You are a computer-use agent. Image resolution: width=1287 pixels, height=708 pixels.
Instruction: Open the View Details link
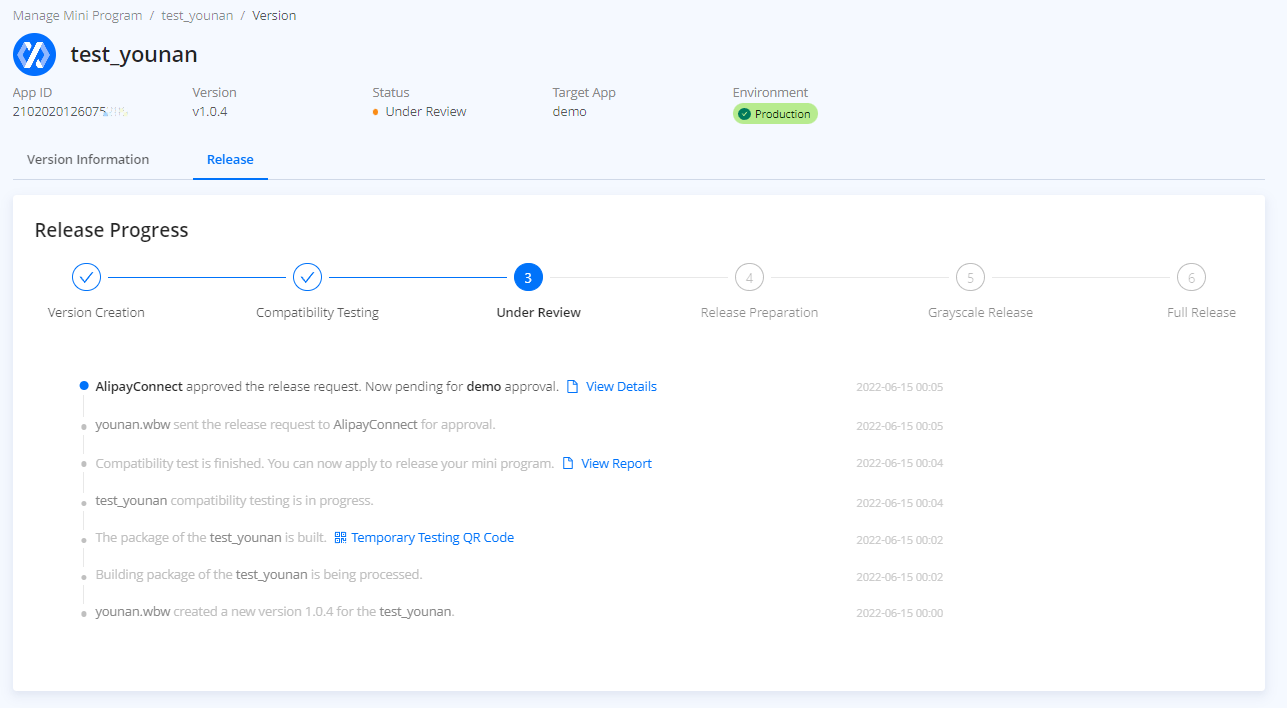pos(621,387)
